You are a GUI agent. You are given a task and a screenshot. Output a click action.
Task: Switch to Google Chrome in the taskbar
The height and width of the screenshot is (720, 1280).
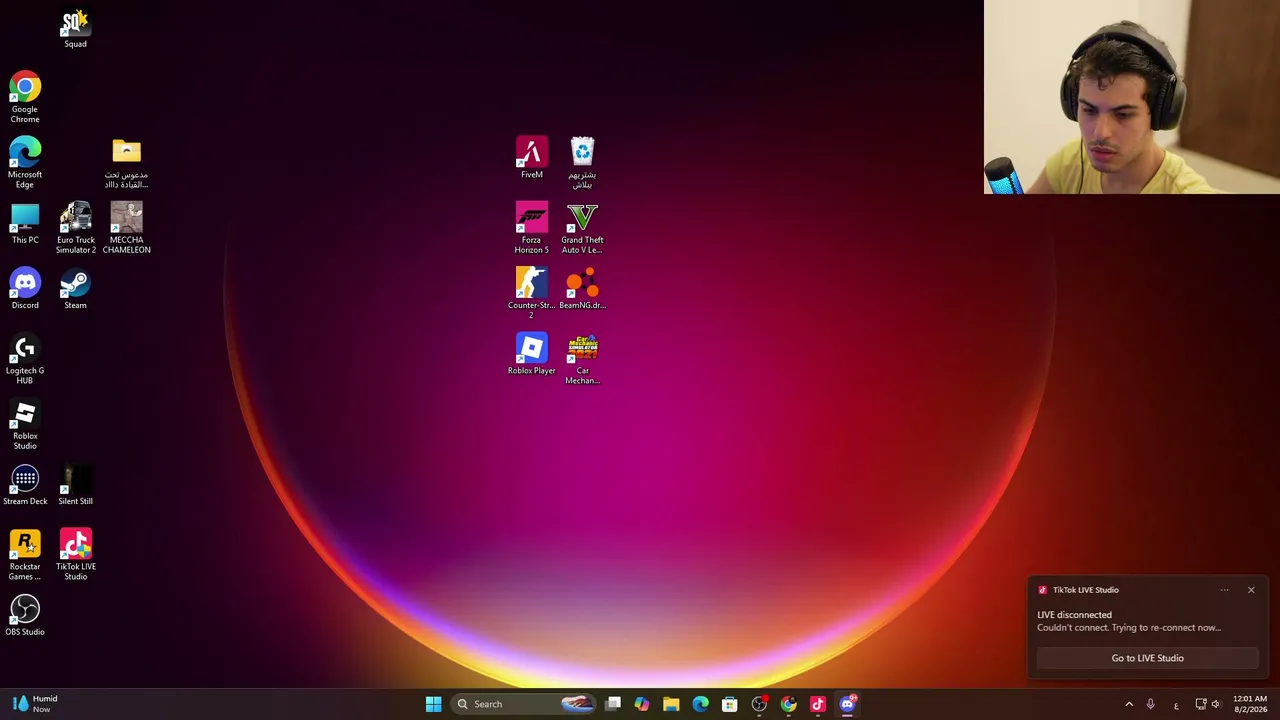coord(788,704)
